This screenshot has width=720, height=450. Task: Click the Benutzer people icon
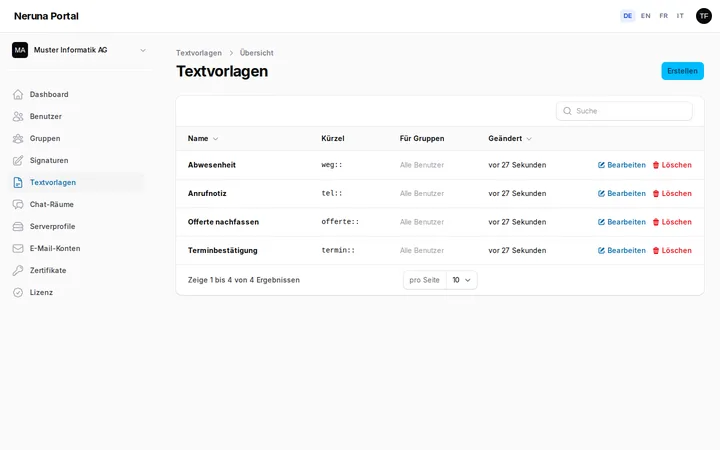point(18,117)
